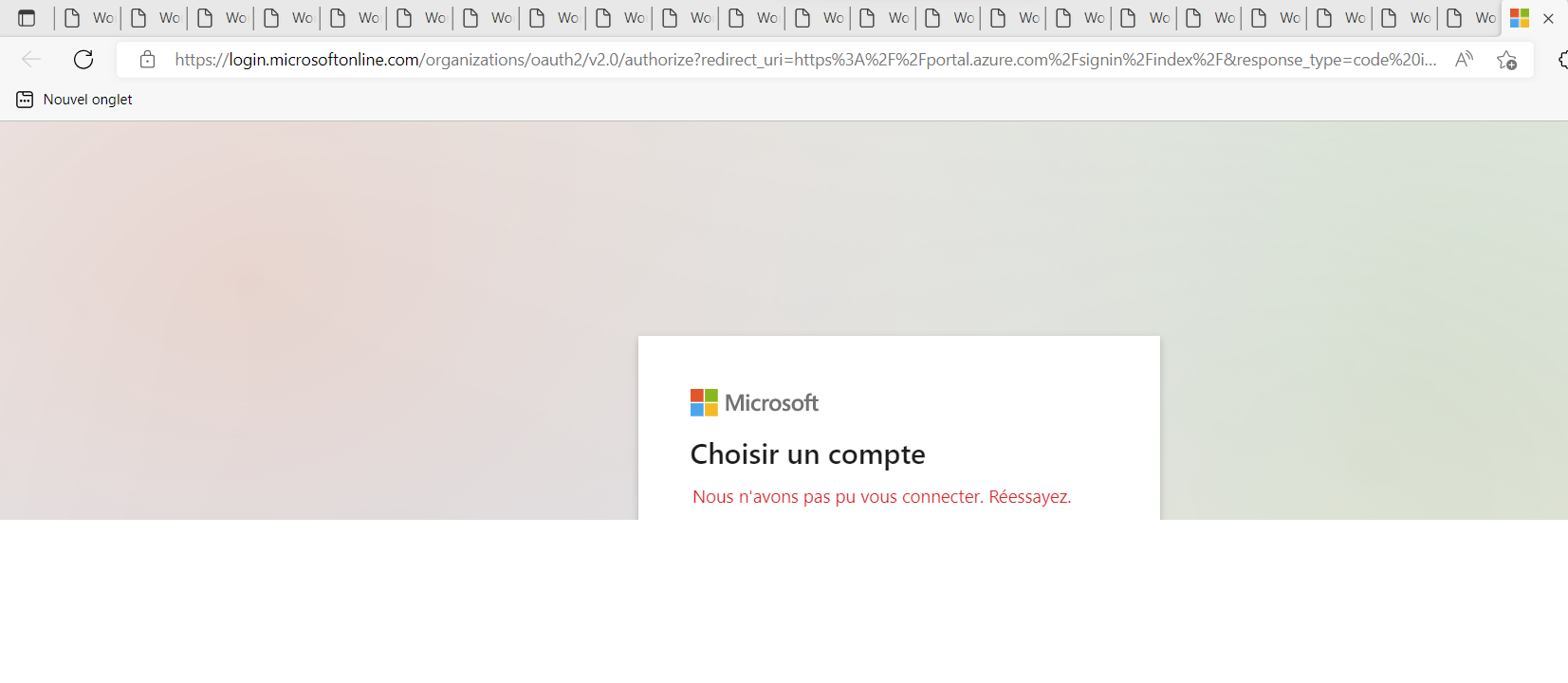This screenshot has height=683, width=1568.
Task: Open the tab actions menu icon
Action: [27, 18]
